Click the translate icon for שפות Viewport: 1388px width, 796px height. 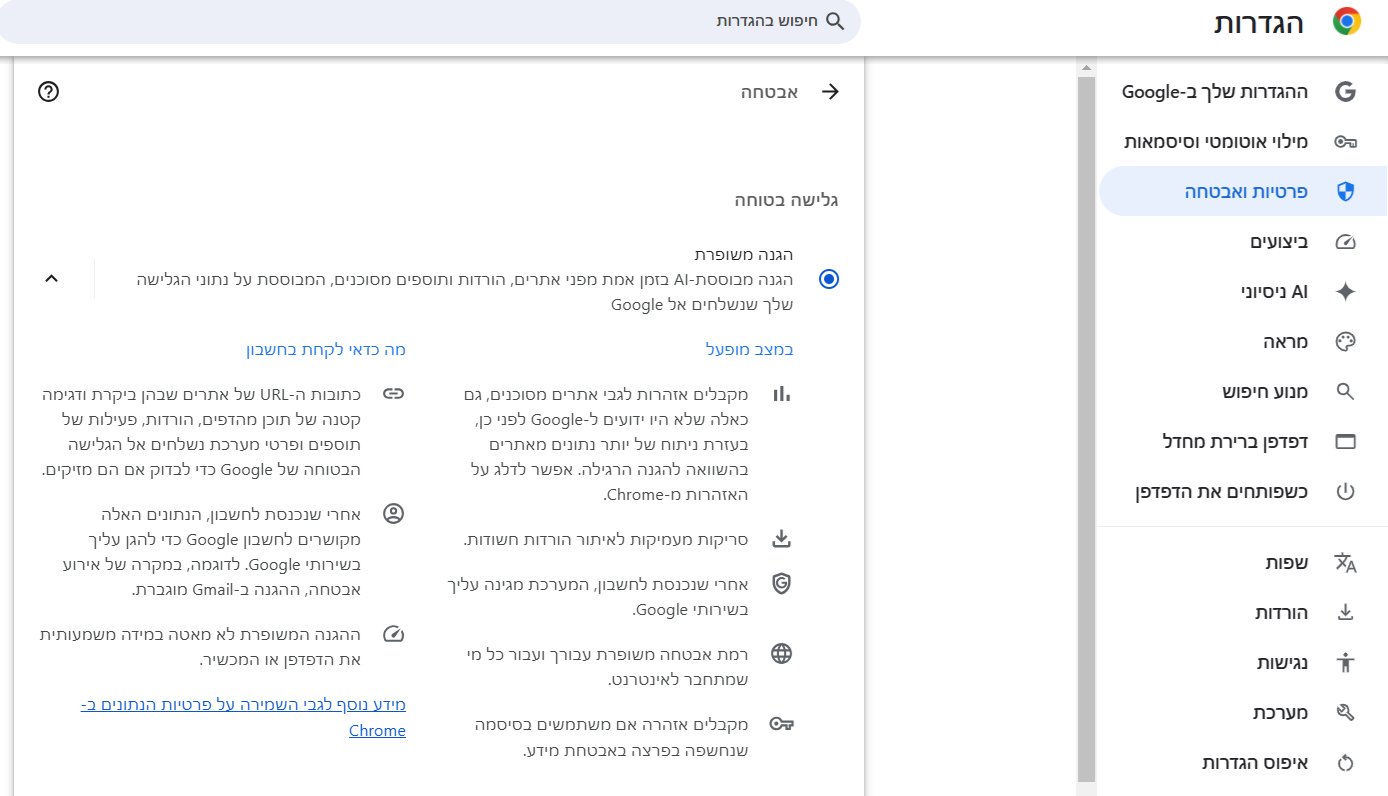1345,563
